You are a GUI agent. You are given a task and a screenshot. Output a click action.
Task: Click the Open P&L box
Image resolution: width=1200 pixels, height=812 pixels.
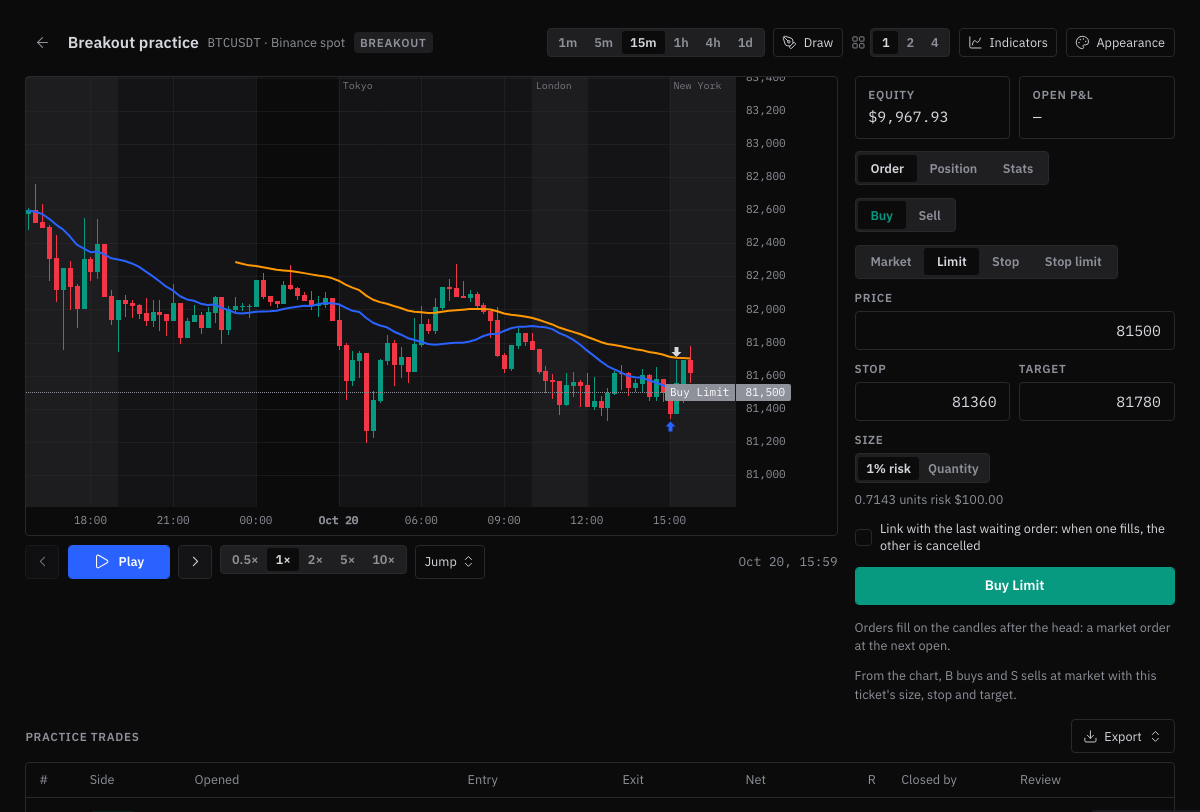(x=1097, y=107)
